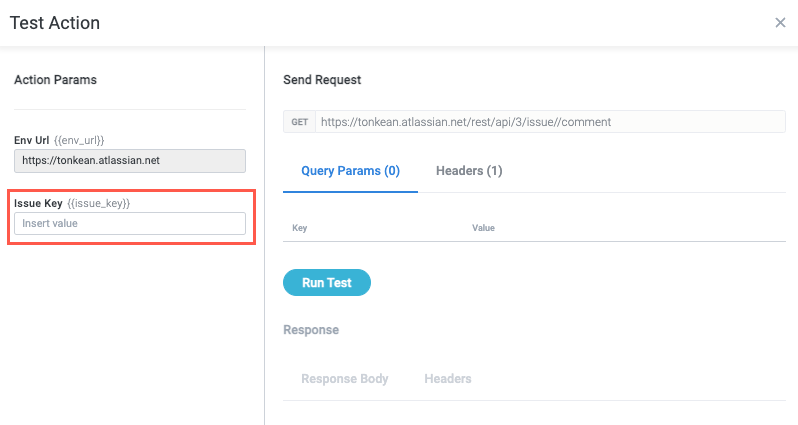Click the Test Action dialog title
The image size is (798, 425).
coord(55,22)
